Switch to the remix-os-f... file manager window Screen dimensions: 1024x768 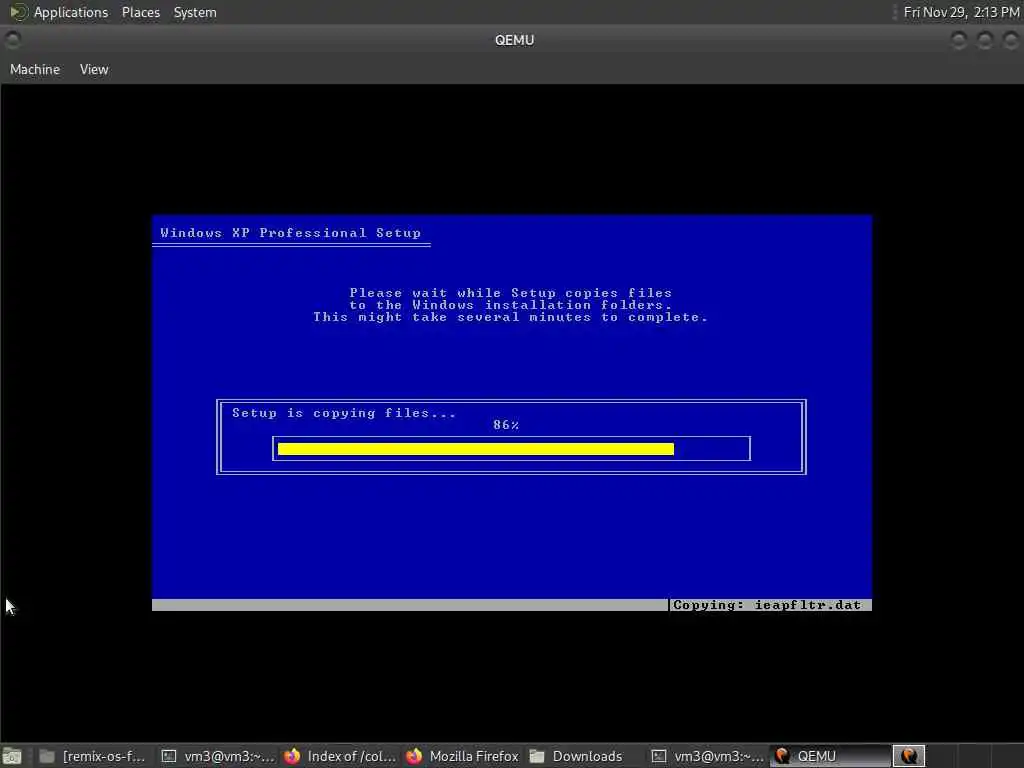point(92,756)
